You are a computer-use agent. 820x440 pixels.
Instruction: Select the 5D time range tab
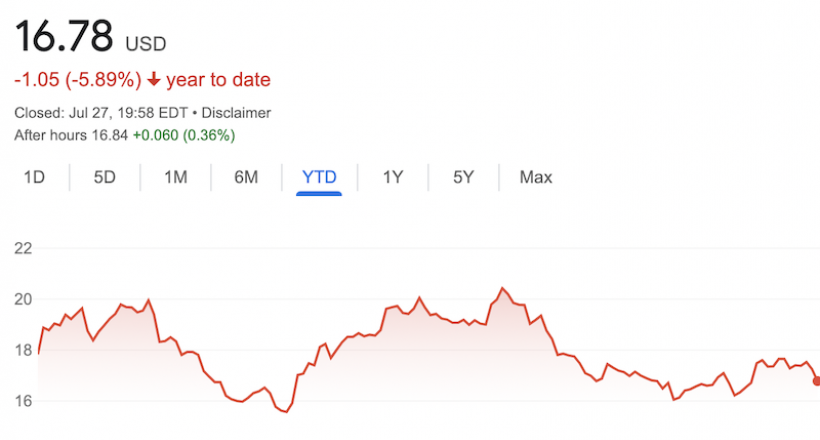coord(105,177)
